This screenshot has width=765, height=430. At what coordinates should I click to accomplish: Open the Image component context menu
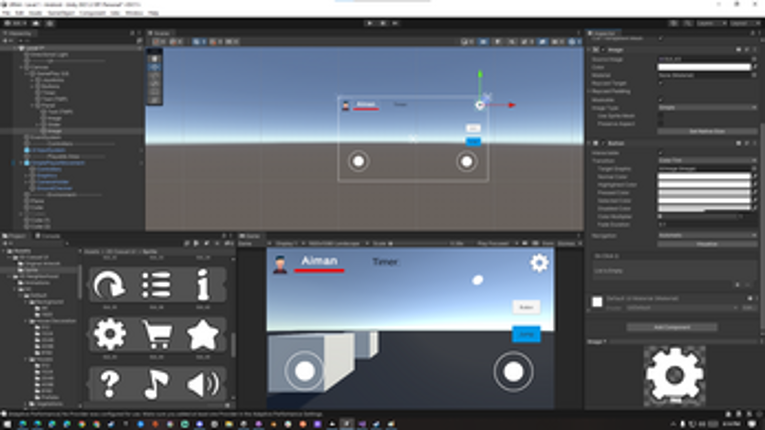point(754,50)
